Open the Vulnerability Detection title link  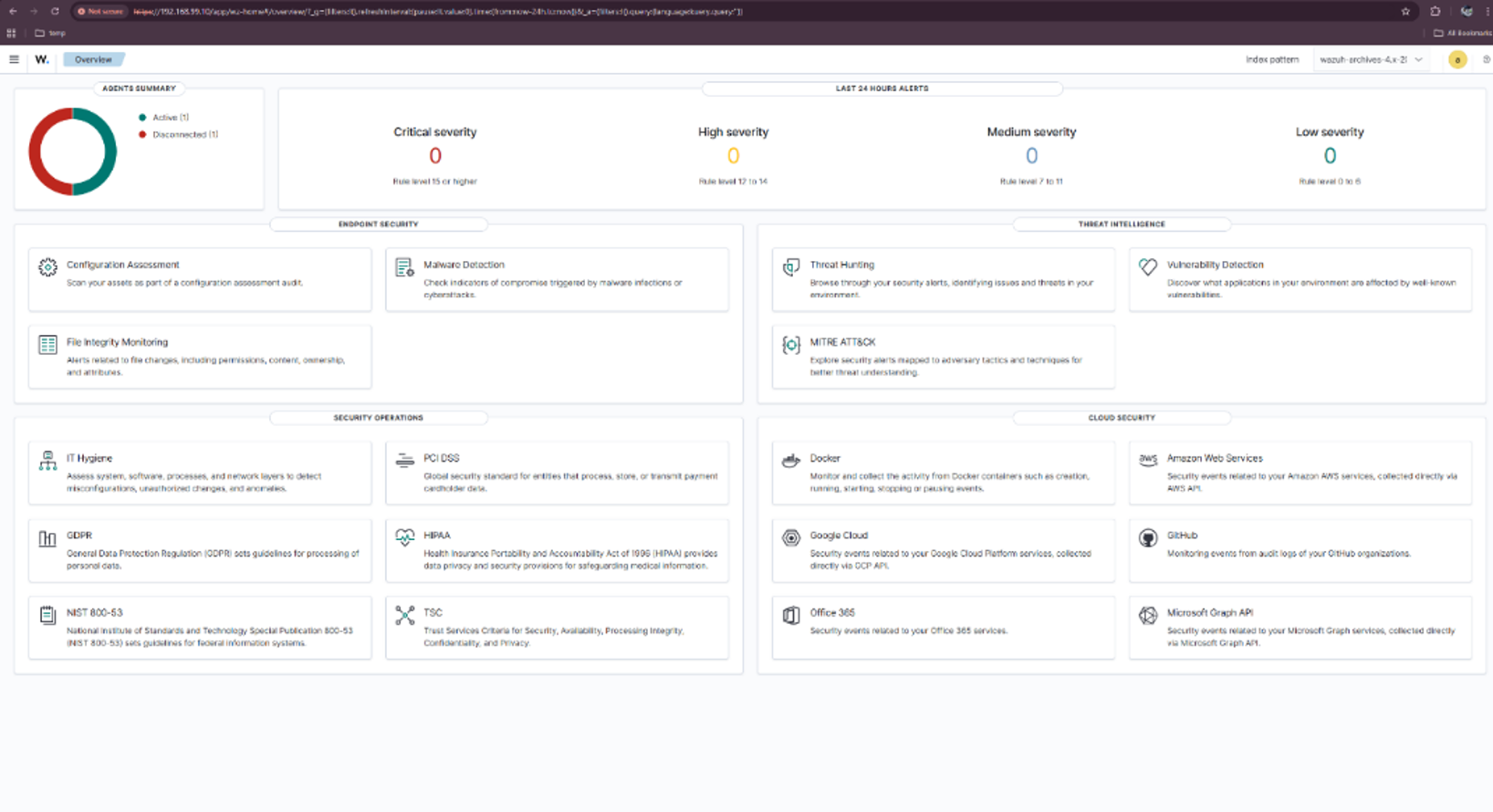pyautogui.click(x=1215, y=265)
